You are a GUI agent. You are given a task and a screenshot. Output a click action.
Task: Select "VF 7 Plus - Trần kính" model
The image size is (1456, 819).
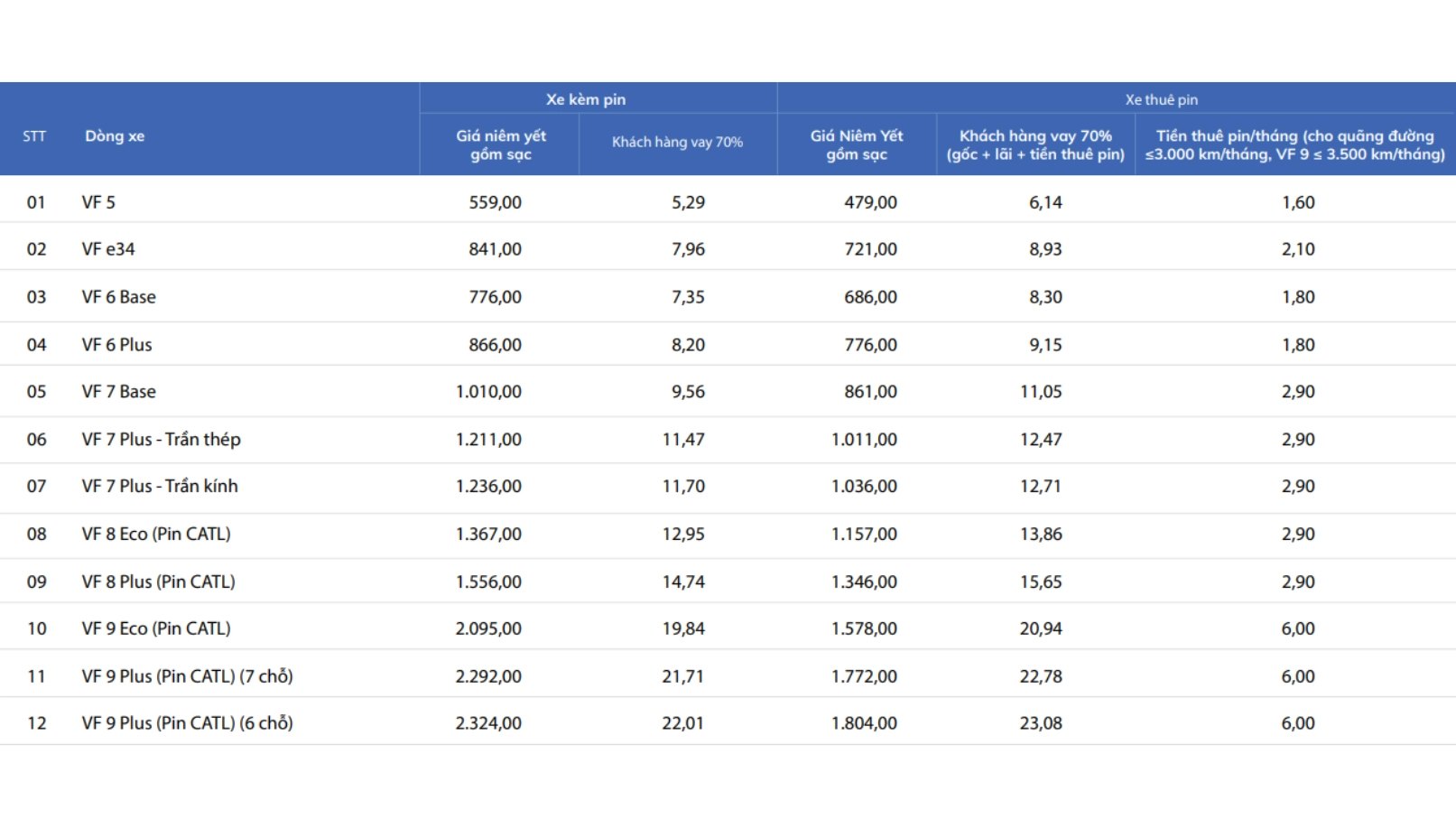[x=160, y=487]
